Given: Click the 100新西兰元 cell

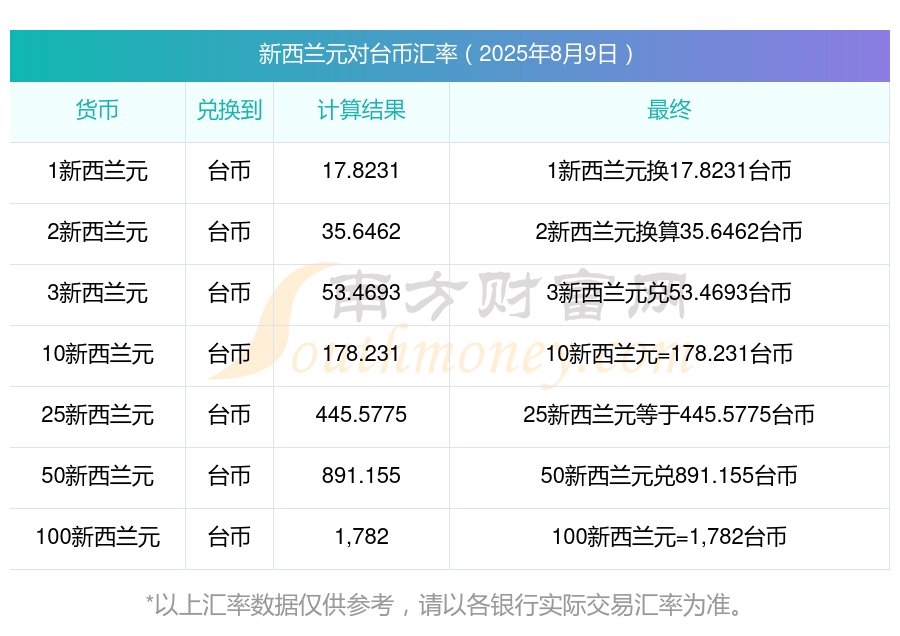Looking at the screenshot, I should 98,537.
